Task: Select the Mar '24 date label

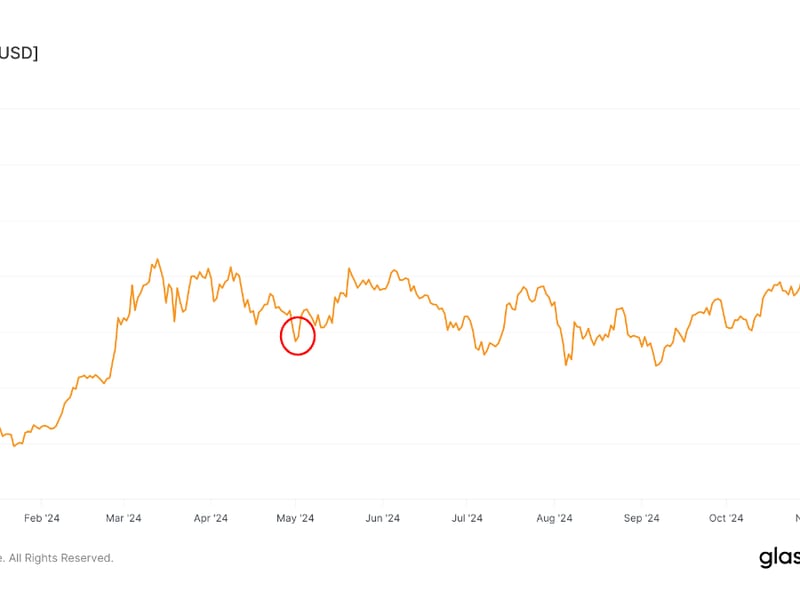Action: click(x=123, y=518)
